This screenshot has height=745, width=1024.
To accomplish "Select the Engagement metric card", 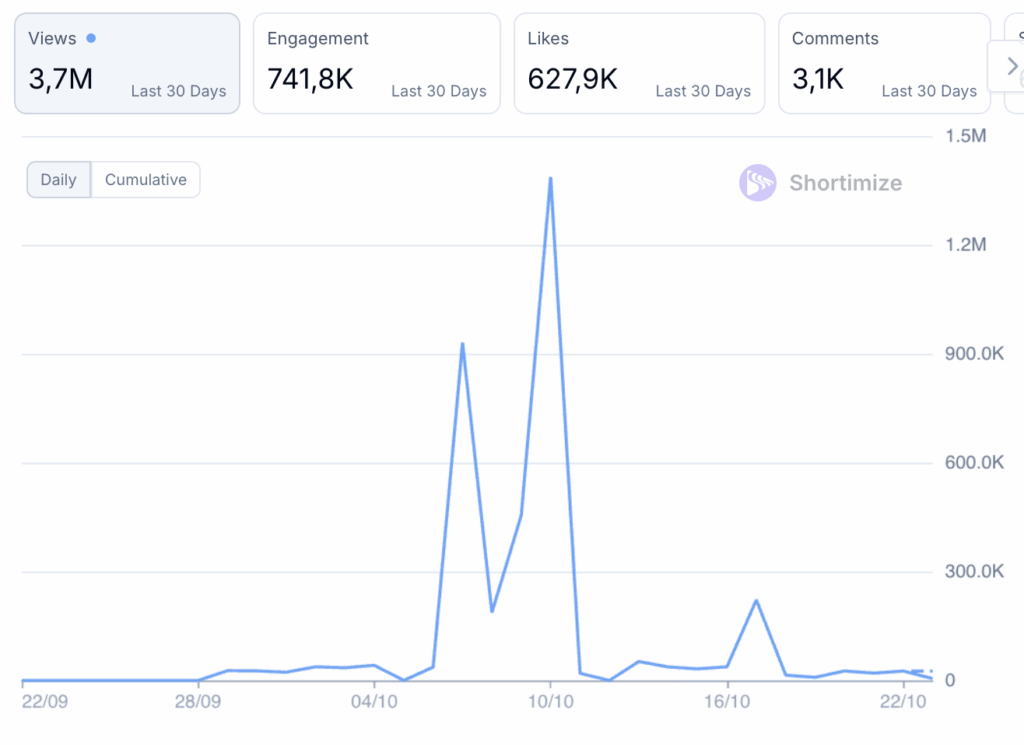I will (376, 63).
